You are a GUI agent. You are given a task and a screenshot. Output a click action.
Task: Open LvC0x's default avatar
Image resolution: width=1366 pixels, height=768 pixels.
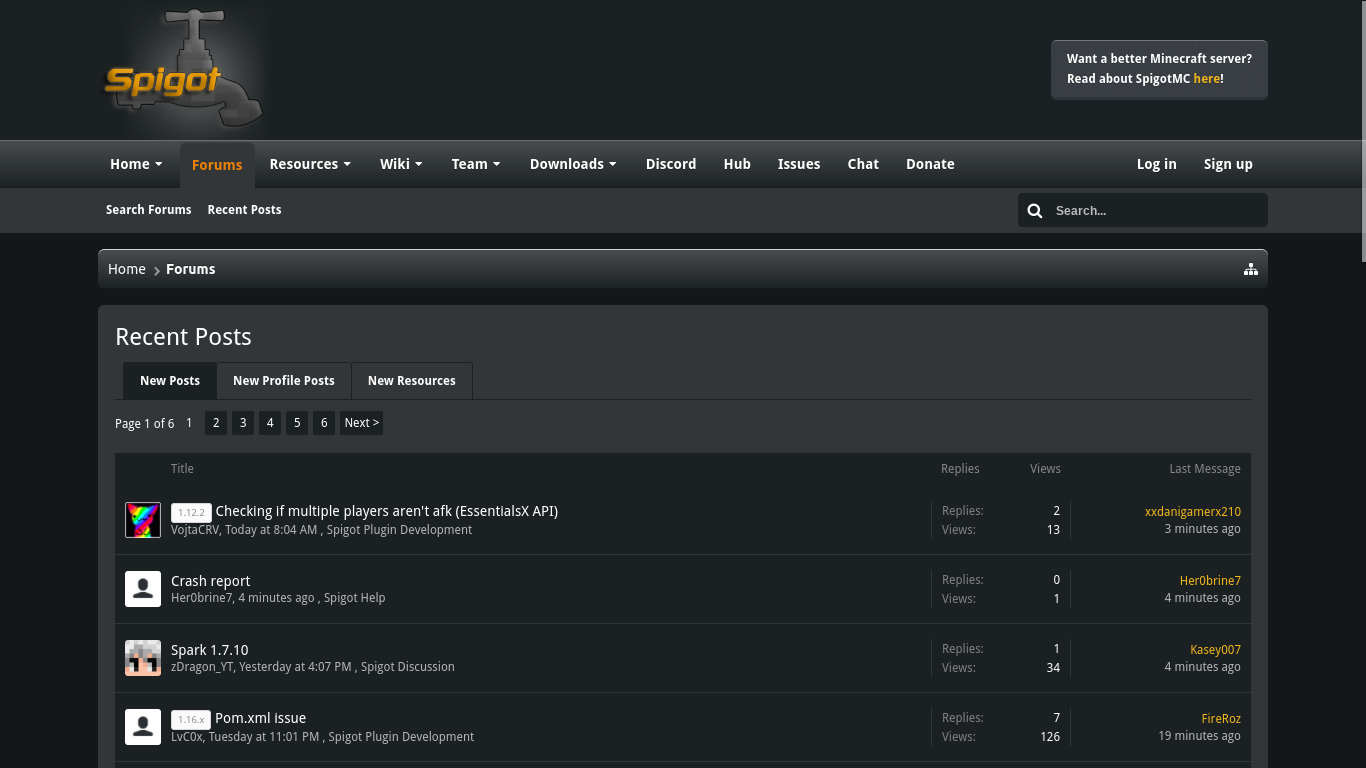(143, 727)
